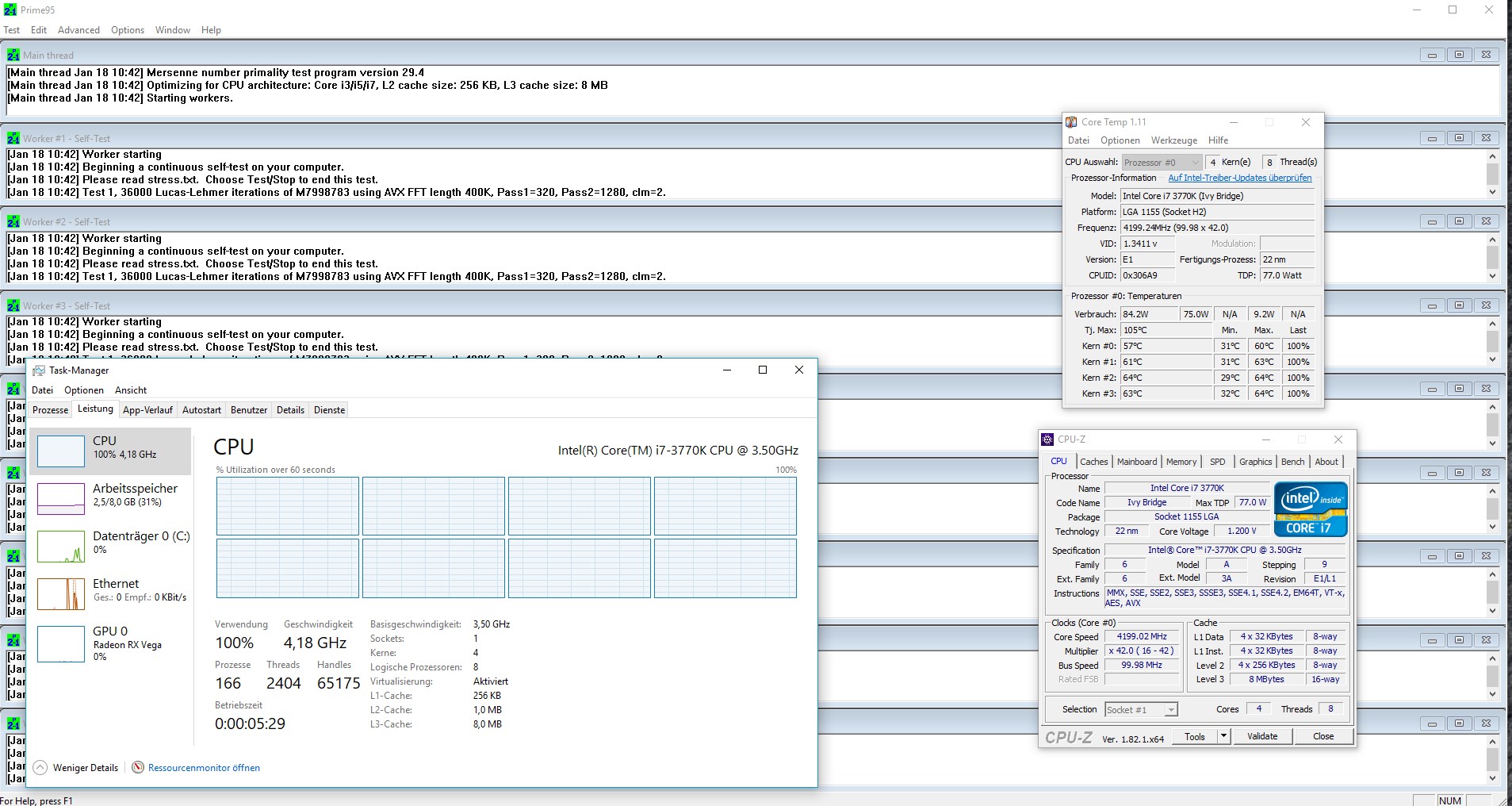
Task: Switch to the Memory tab in CPU-Z
Action: pyautogui.click(x=1181, y=462)
